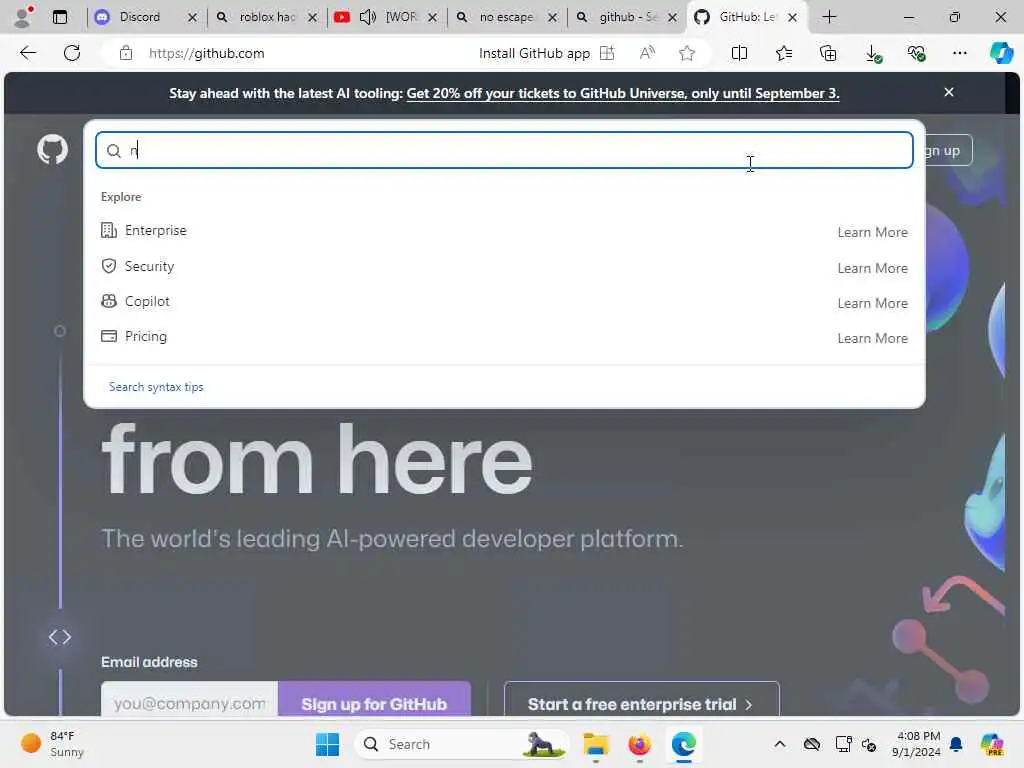Image resolution: width=1024 pixels, height=768 pixels.
Task: Close the Discord tab
Action: point(192,18)
